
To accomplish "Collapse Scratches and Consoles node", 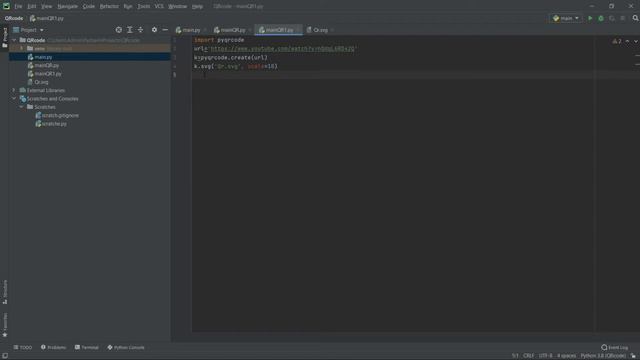I will [14, 98].
